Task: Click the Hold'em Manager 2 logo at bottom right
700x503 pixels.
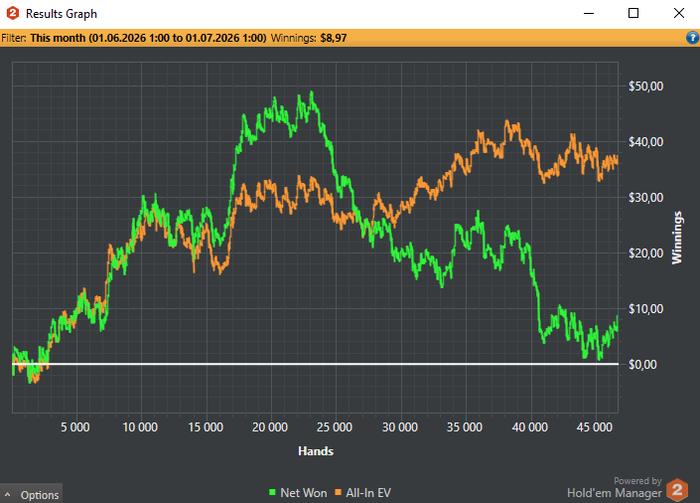Action: click(677, 490)
